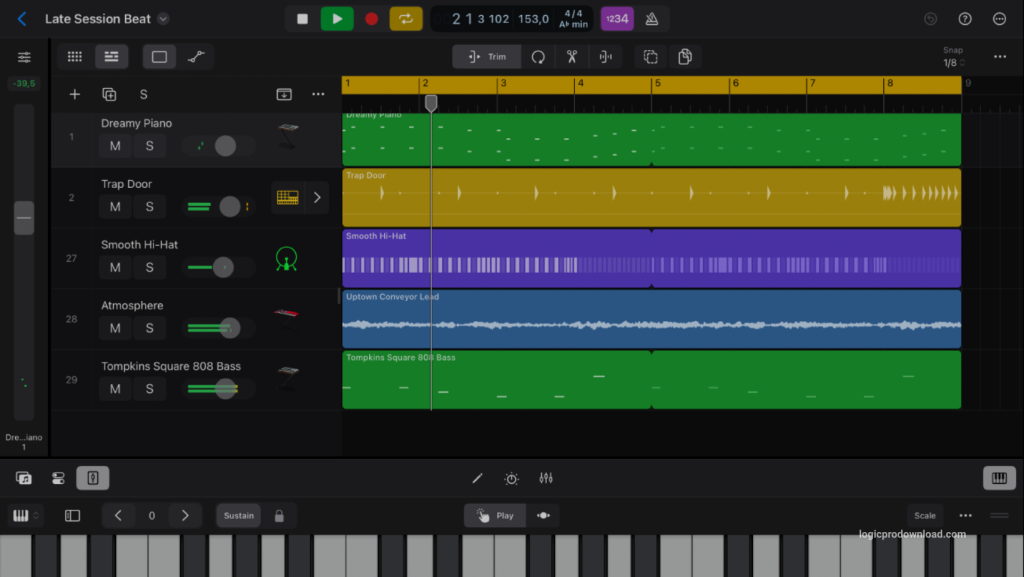Click the paste tool icon
The height and width of the screenshot is (577, 1024).
685,57
